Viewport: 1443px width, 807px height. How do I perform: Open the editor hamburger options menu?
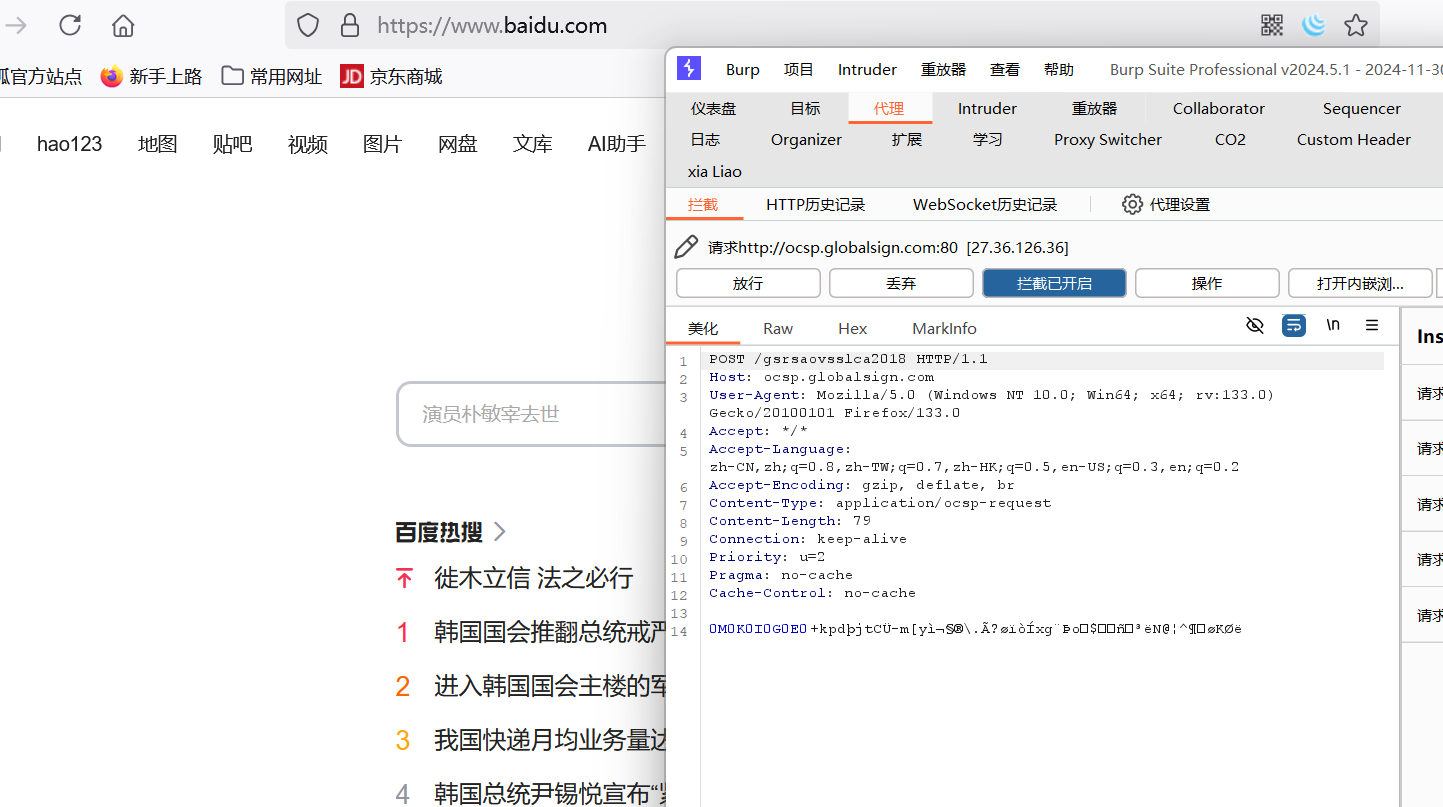(1372, 325)
